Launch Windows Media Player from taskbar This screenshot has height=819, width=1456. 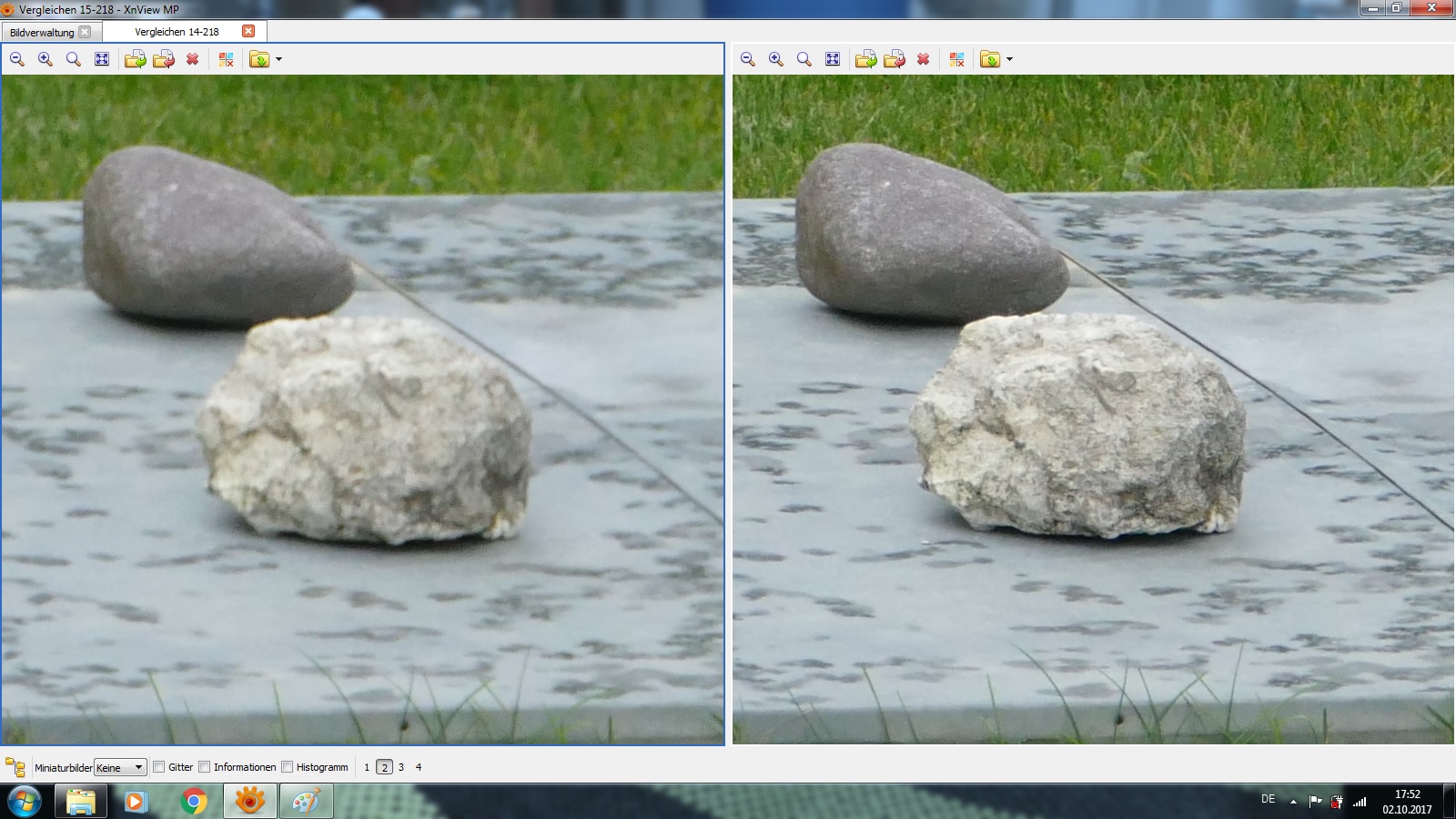pyautogui.click(x=136, y=802)
